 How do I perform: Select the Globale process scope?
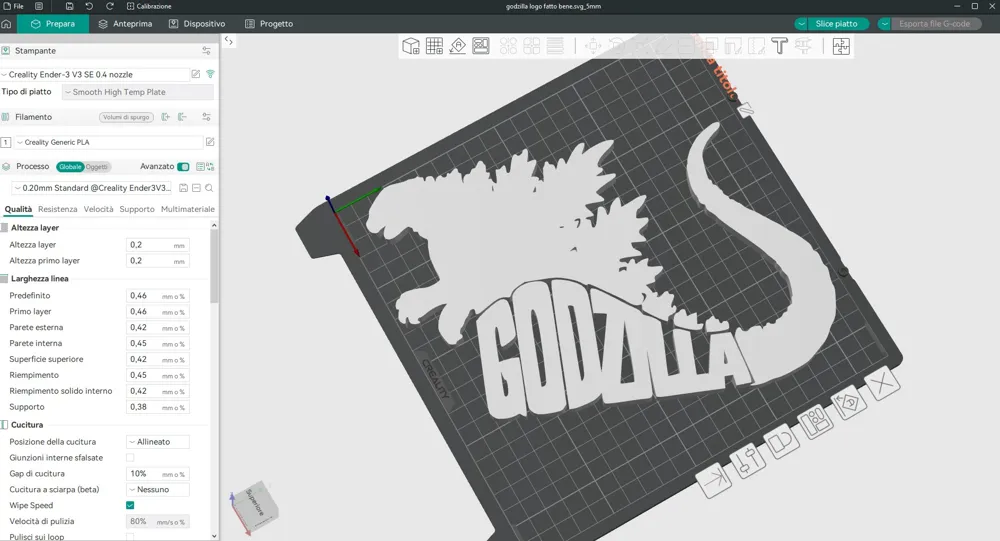(x=70, y=167)
